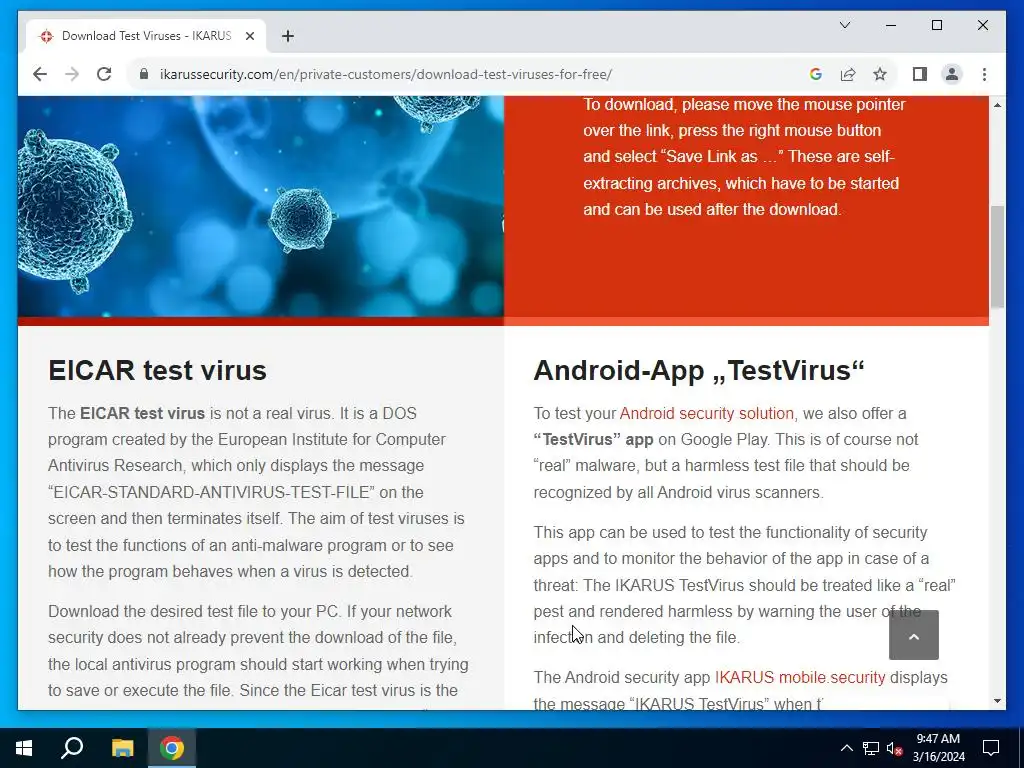
Task: Click the page scrollbar down arrow
Action: pyautogui.click(x=997, y=701)
